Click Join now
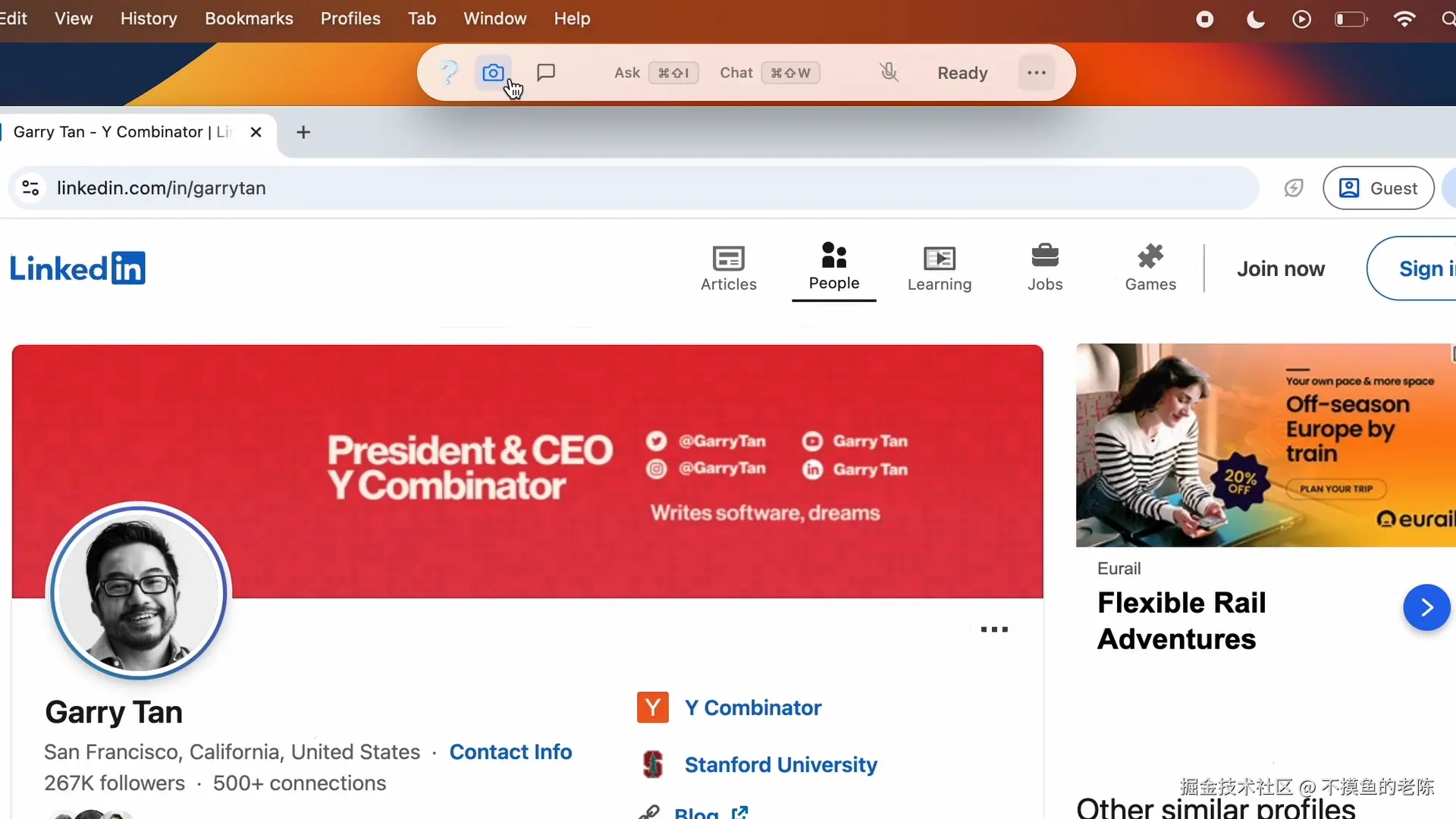This screenshot has width=1456, height=819. pyautogui.click(x=1281, y=268)
